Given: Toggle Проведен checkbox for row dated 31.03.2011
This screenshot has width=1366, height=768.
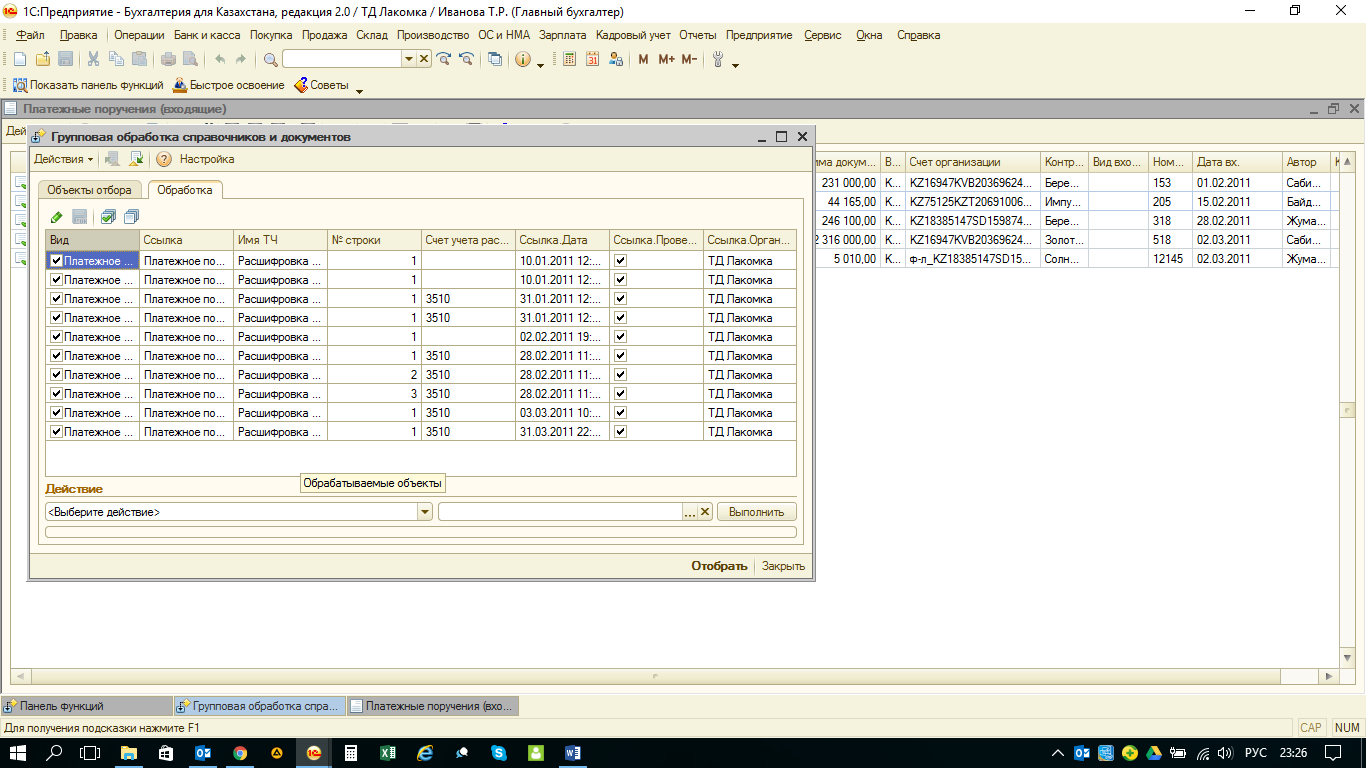Looking at the screenshot, I should tap(621, 432).
